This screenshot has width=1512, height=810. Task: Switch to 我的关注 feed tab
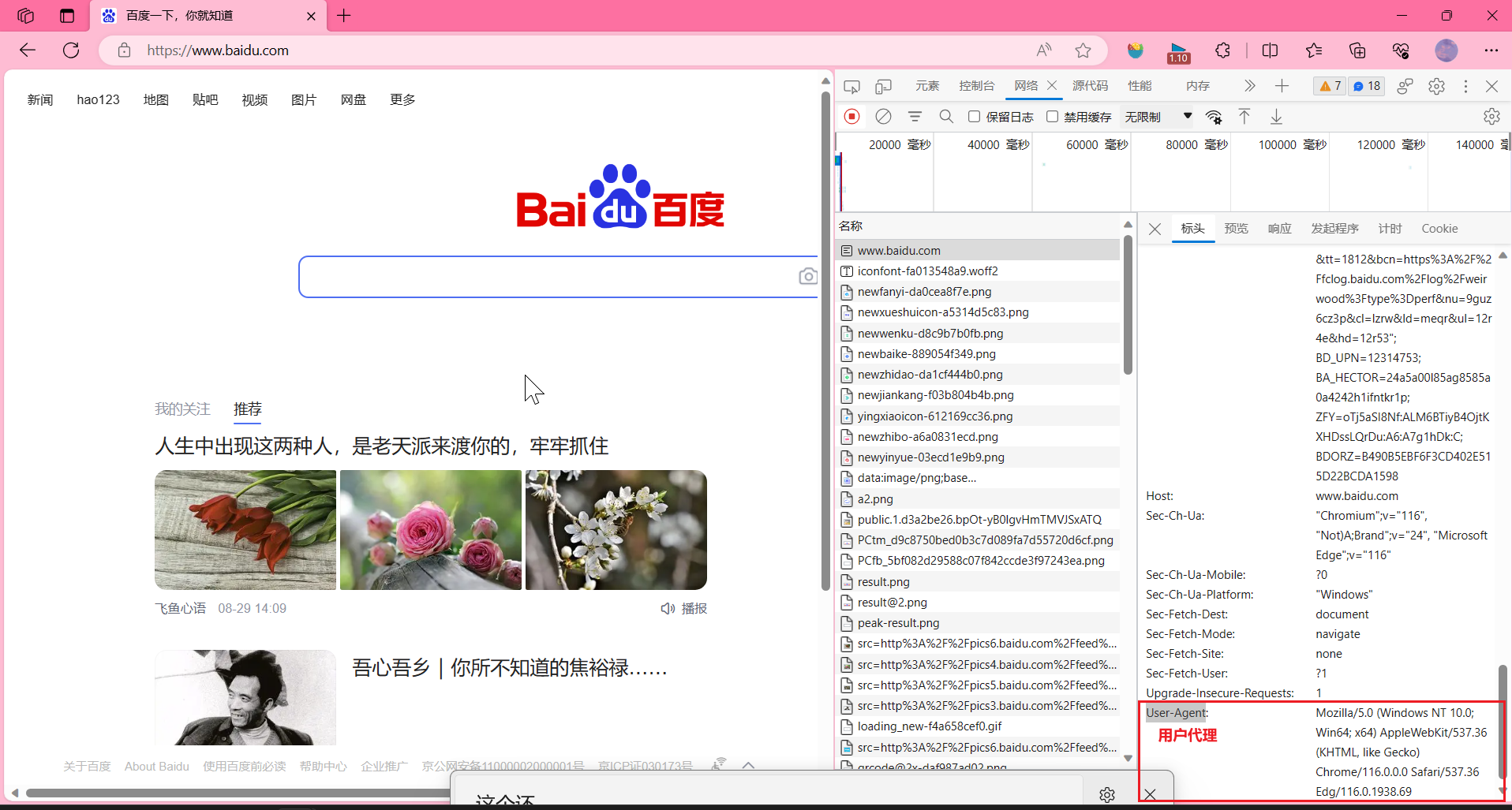pos(182,409)
